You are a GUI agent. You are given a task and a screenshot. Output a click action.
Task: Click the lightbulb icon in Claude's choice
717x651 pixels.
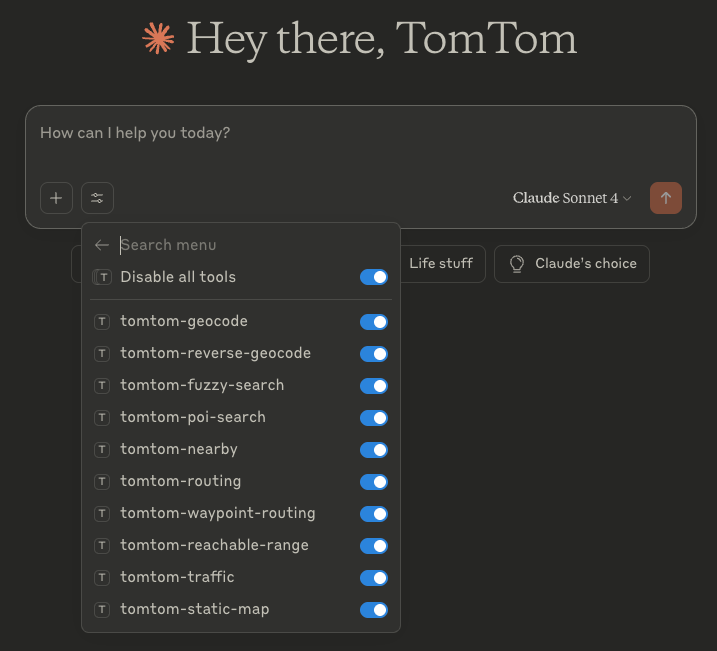pos(517,264)
